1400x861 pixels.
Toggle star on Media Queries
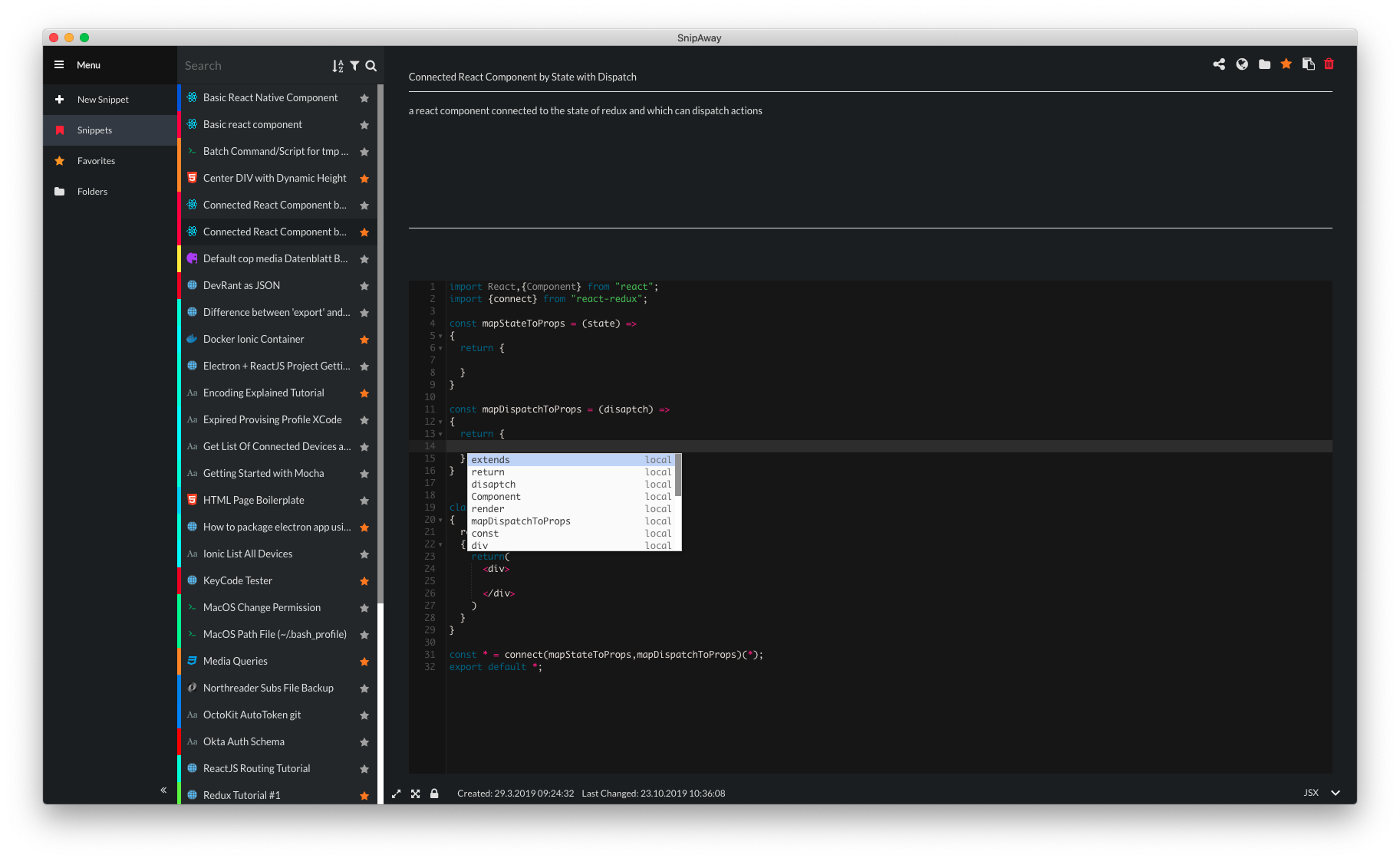[x=364, y=662]
